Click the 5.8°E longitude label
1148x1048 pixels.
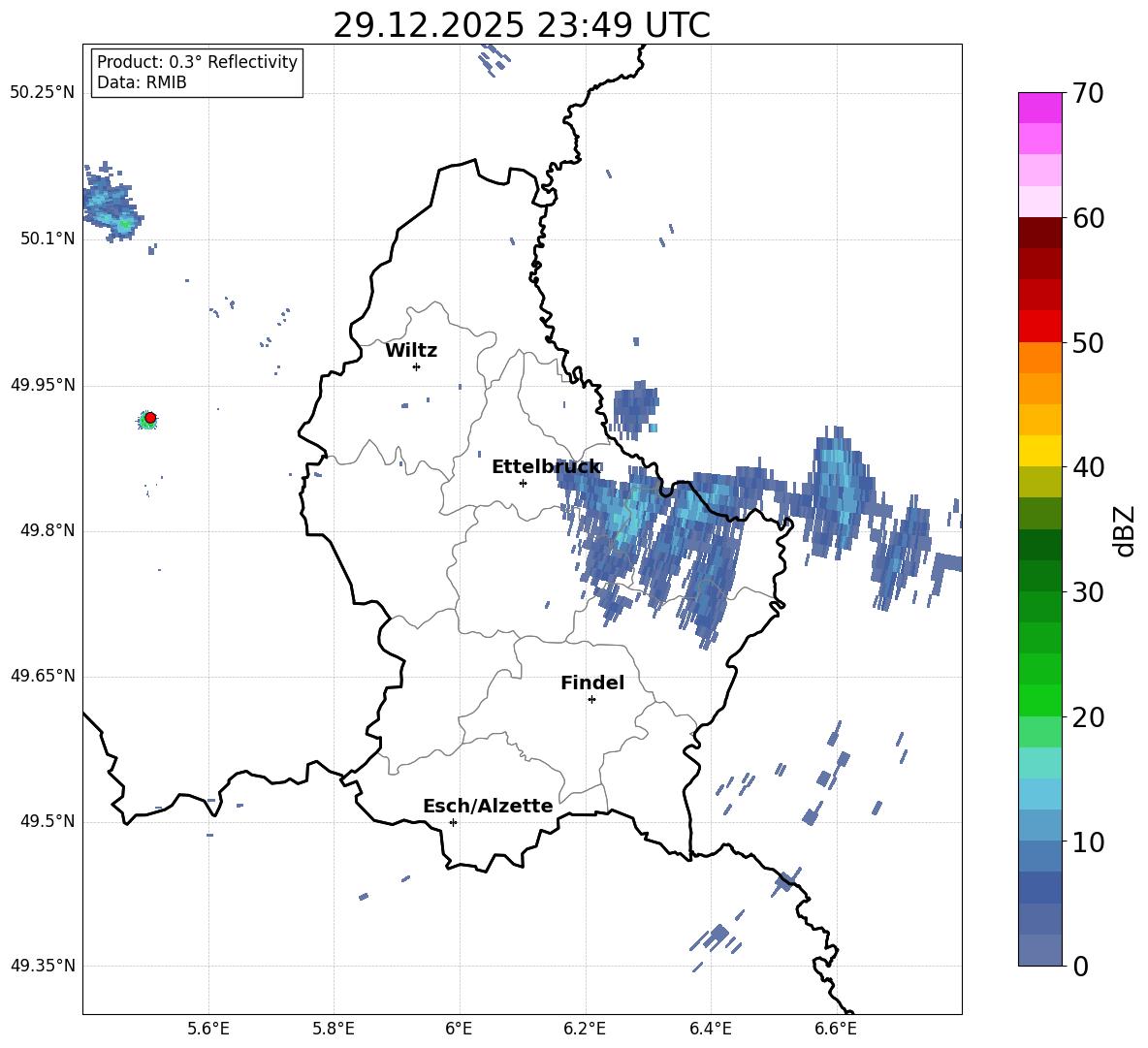[334, 1029]
